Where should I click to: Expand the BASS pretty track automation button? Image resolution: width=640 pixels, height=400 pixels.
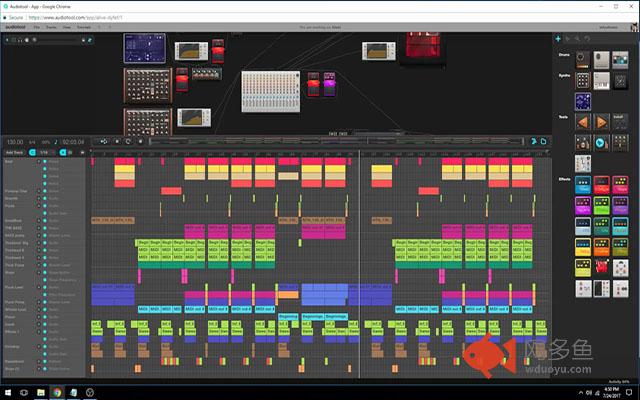(x=39, y=236)
